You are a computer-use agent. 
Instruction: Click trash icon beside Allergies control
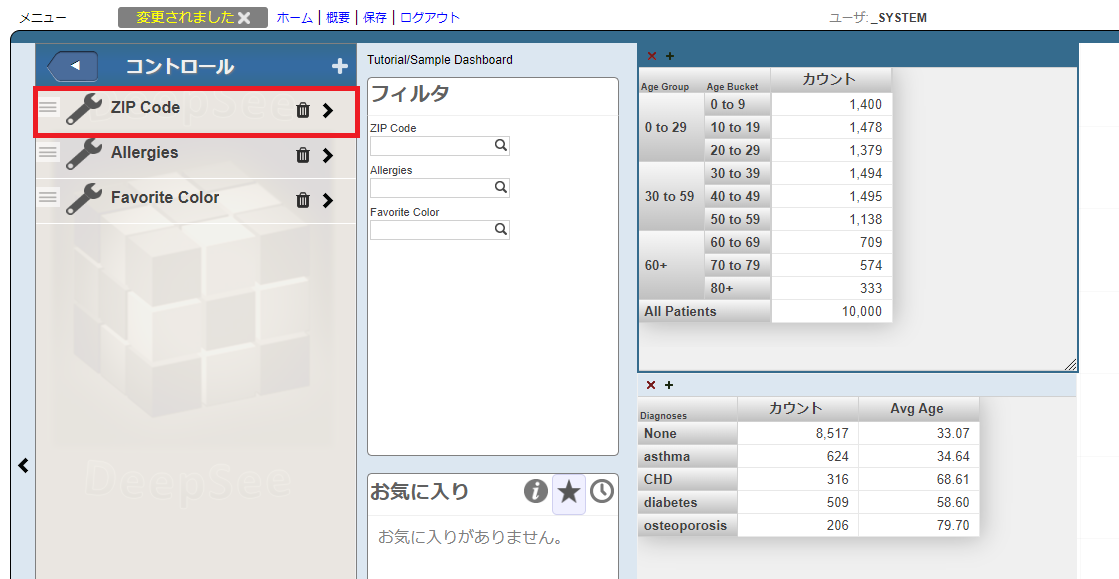[303, 155]
